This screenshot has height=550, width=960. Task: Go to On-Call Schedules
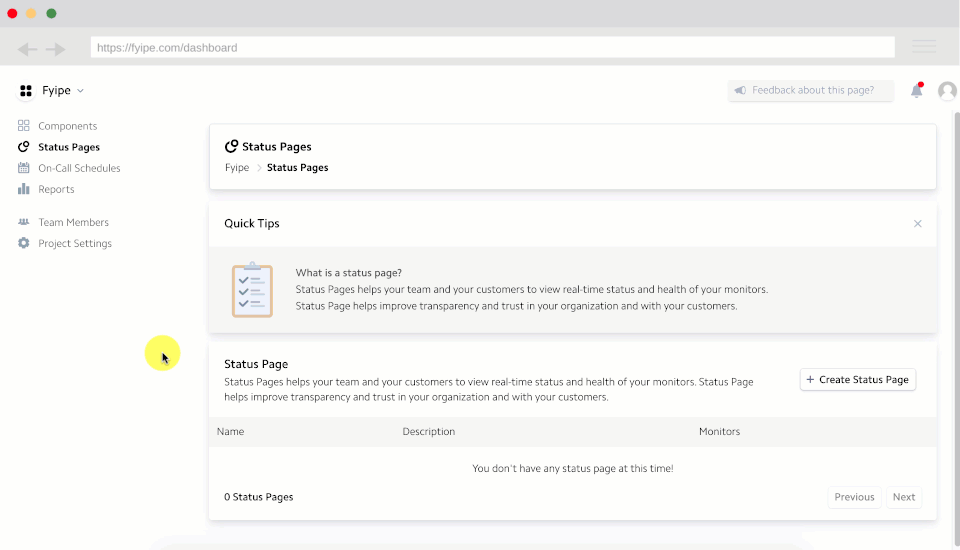(79, 168)
